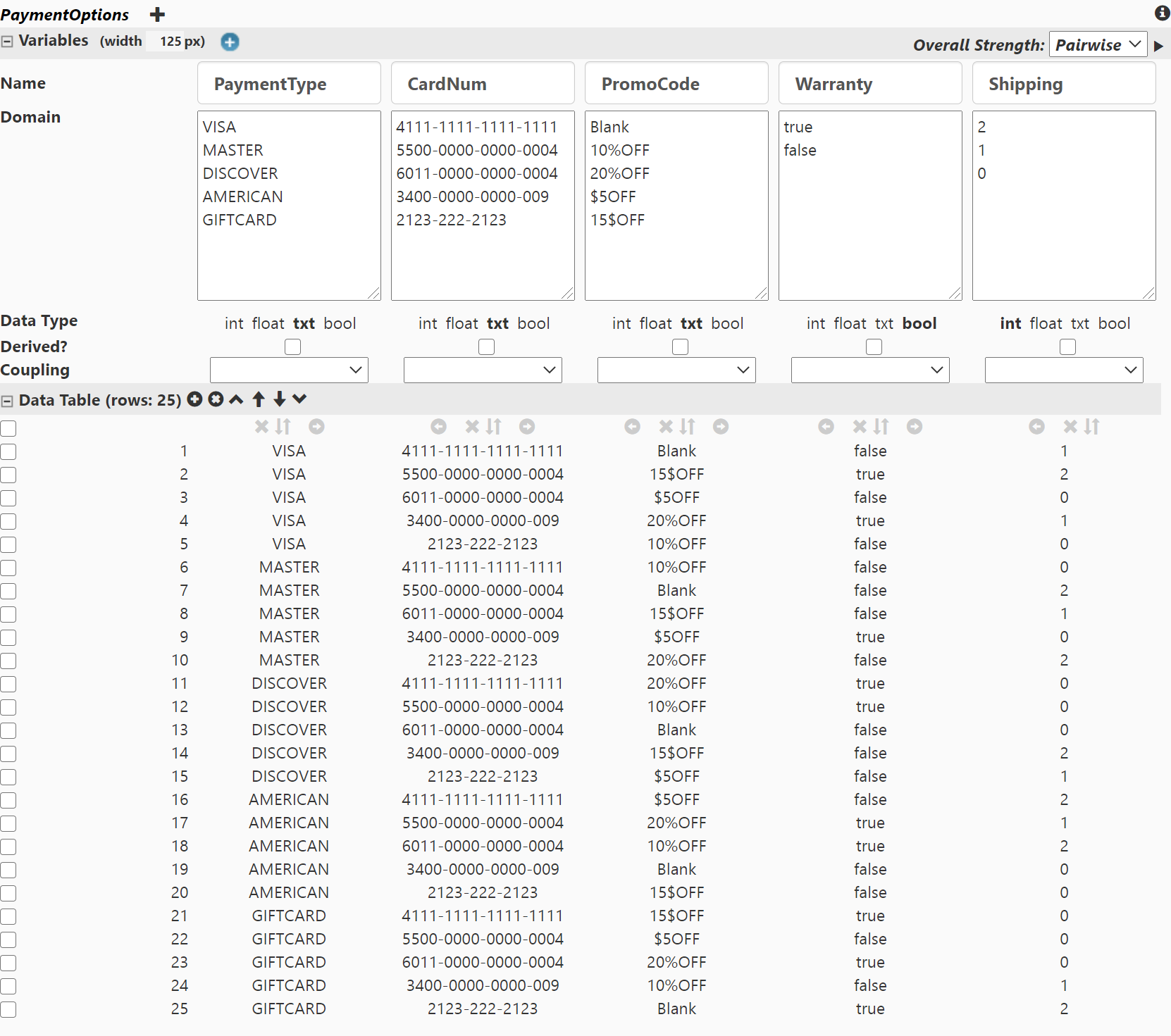Open the Overall Strength Pairwise dropdown
1171x1036 pixels.
tap(1098, 45)
